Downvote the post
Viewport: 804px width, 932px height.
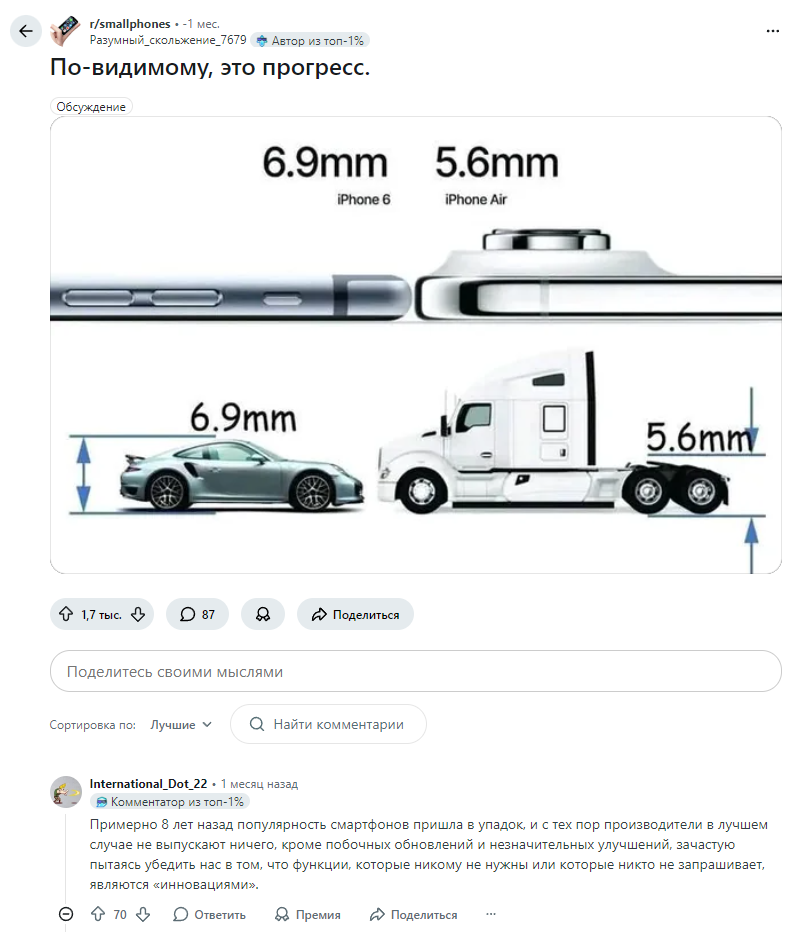pos(138,615)
